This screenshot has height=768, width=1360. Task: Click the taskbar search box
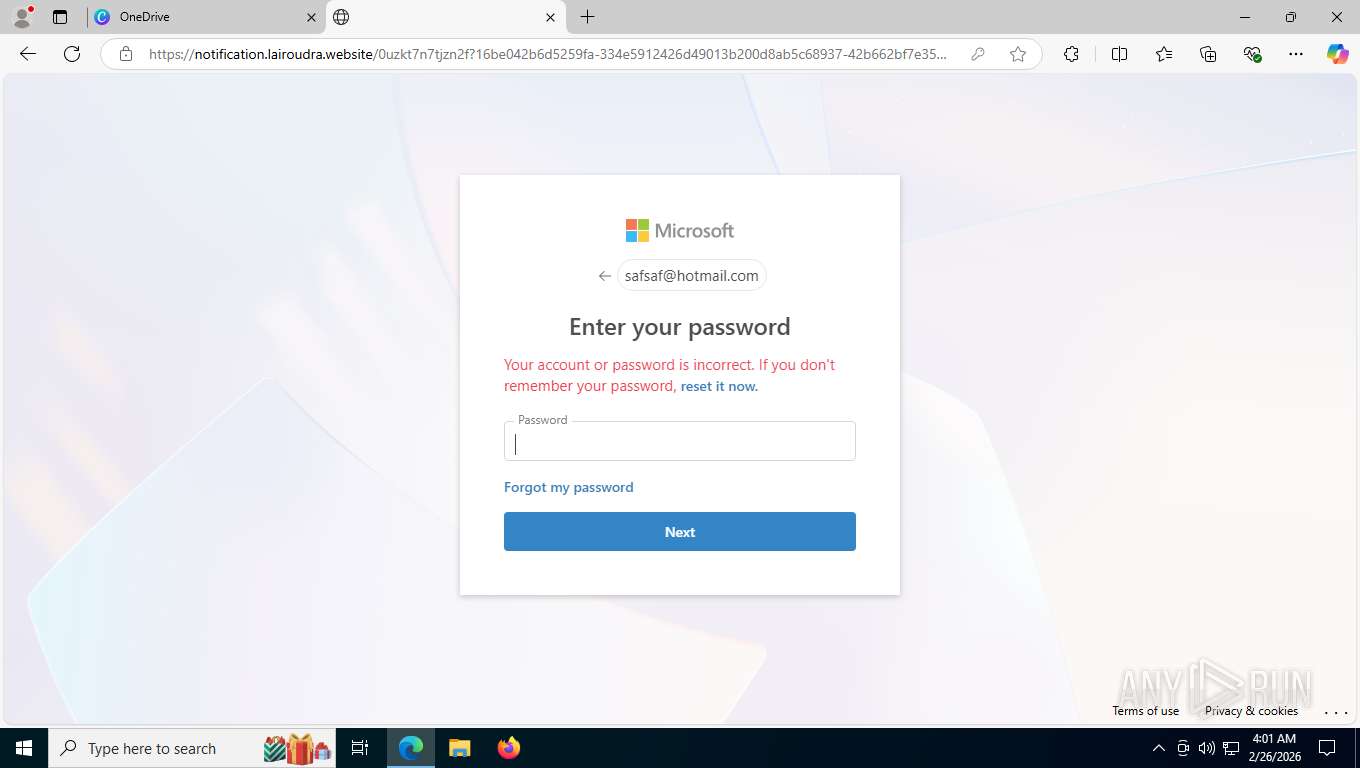click(x=190, y=748)
